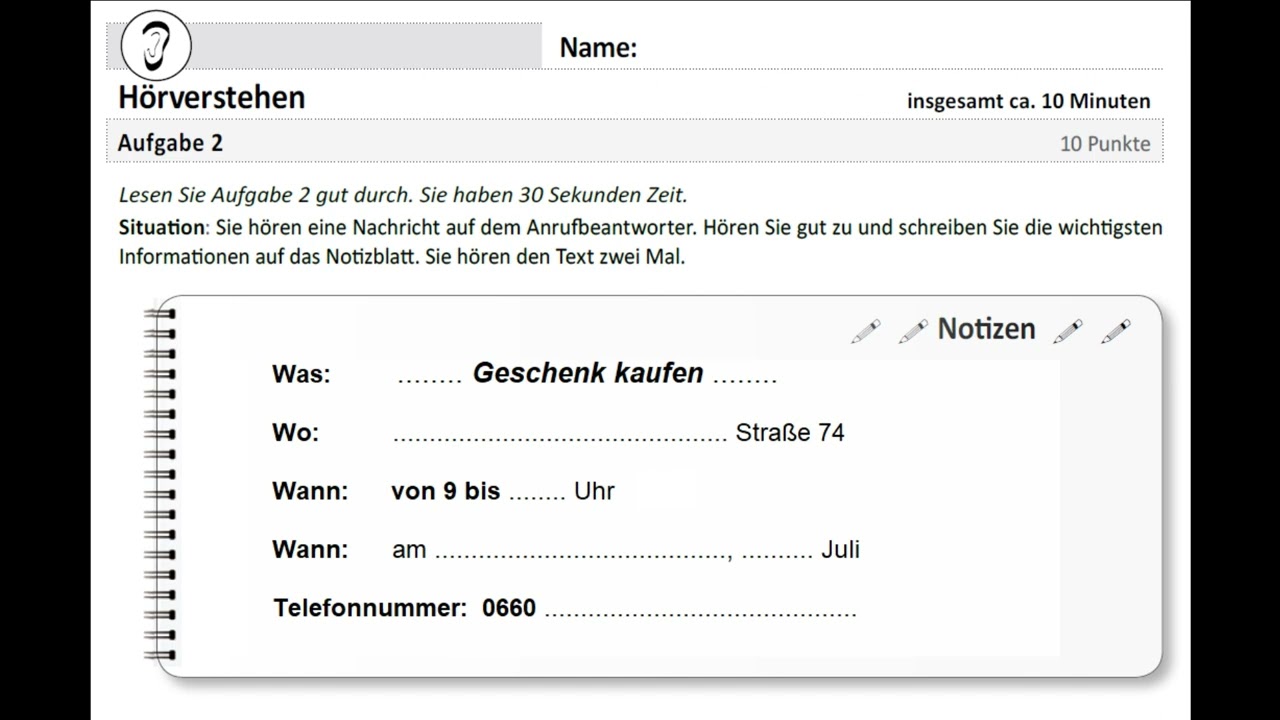This screenshot has height=720, width=1280.
Task: Click the weekday blank after 'am'
Action: (x=583, y=554)
